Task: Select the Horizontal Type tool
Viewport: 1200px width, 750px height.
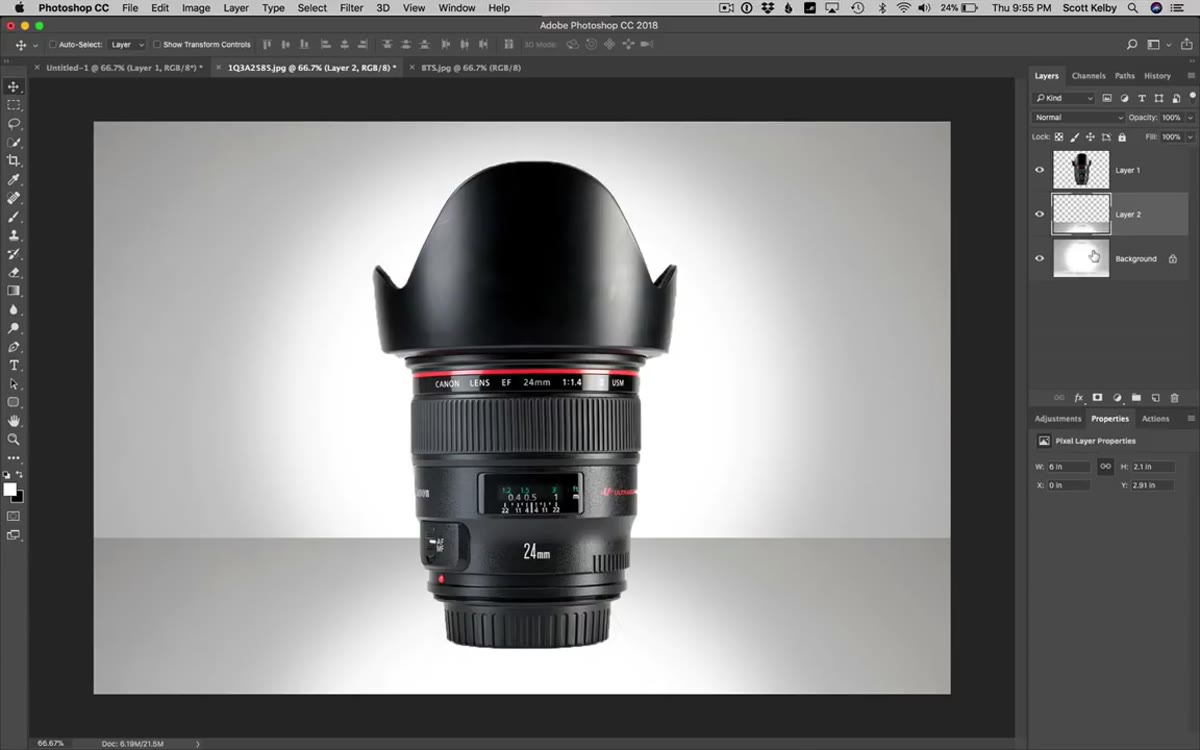Action: point(13,365)
